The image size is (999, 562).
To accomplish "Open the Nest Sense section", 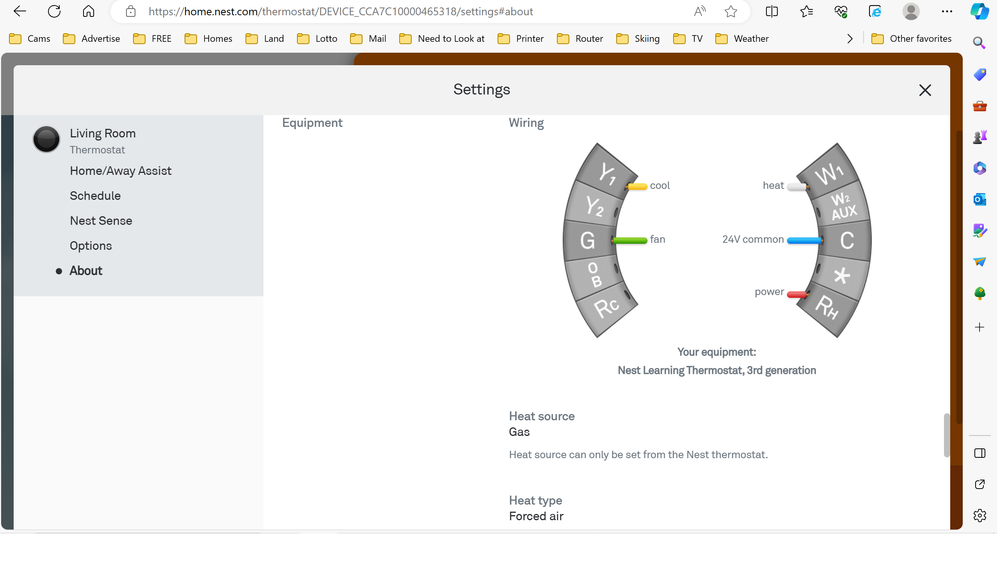I will tap(101, 221).
